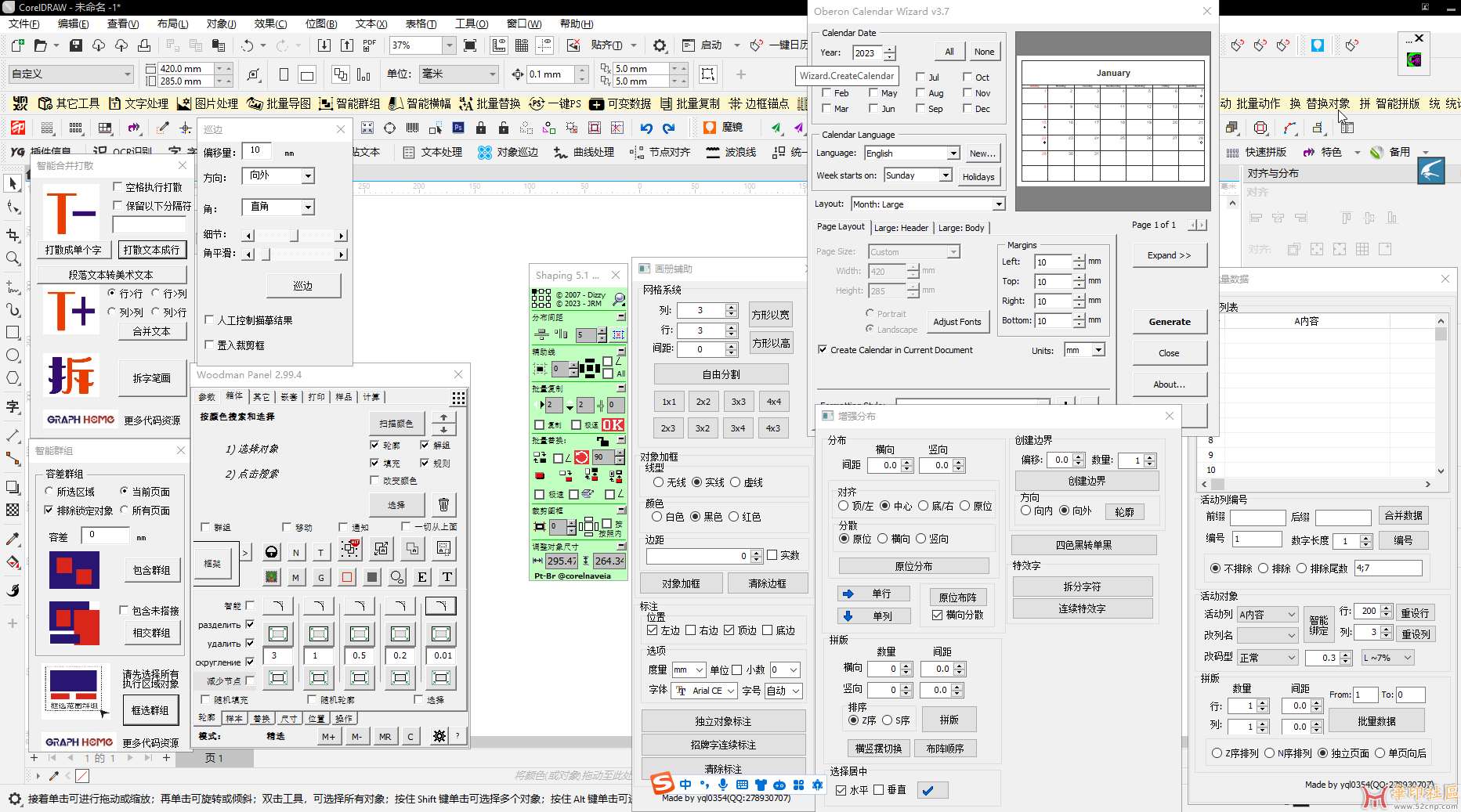This screenshot has height=812, width=1461.
Task: Click the barcode icon in plugin toolbar
Action: tap(412, 128)
